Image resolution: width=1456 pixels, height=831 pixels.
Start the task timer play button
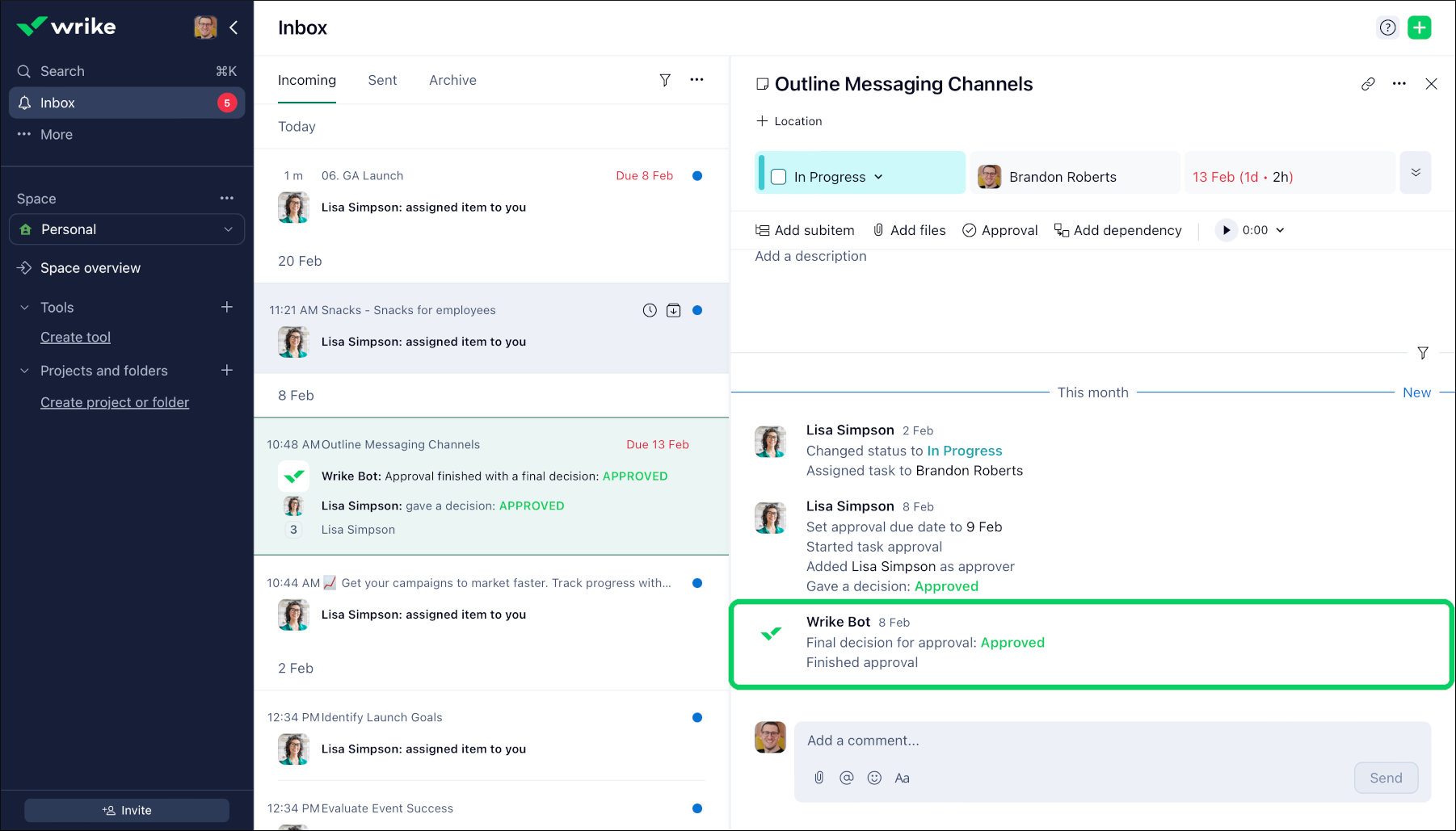pos(1226,230)
